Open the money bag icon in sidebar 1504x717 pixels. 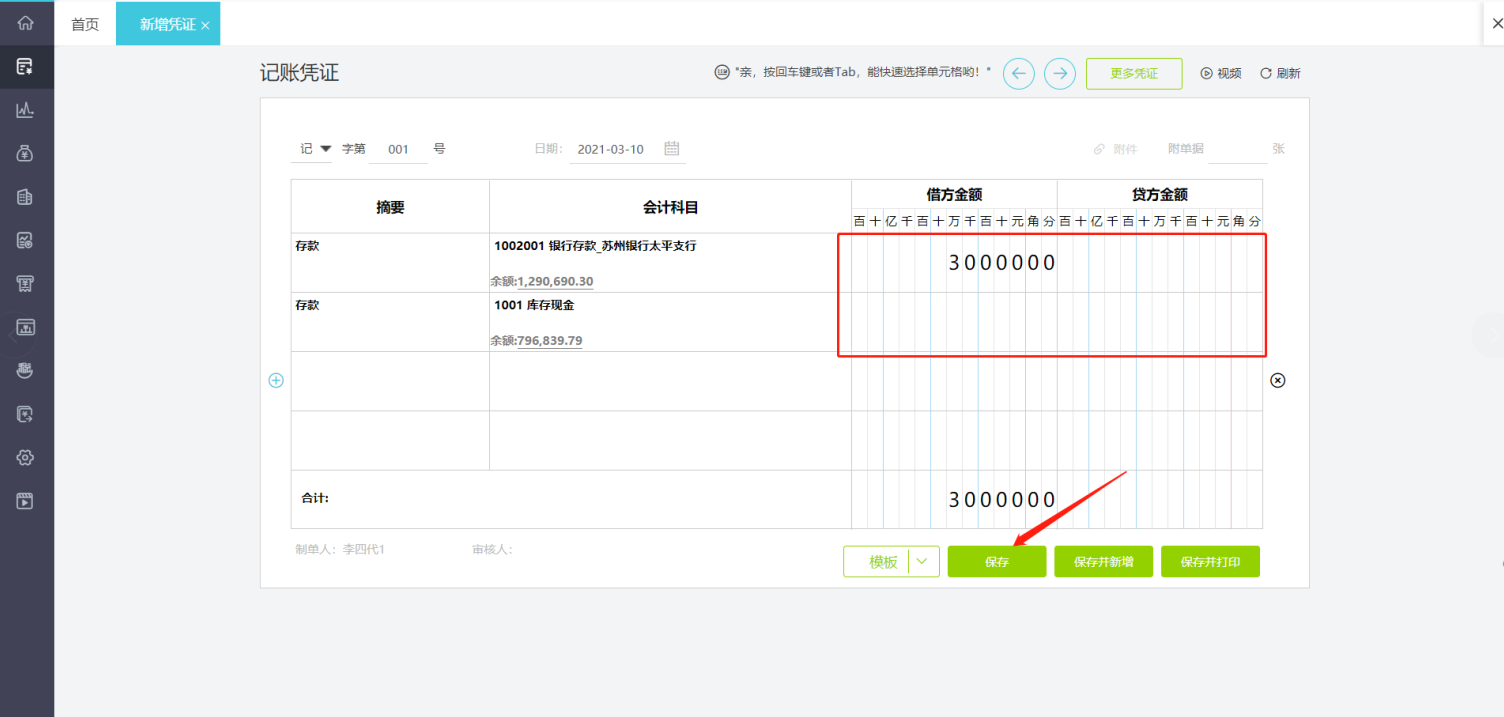pos(26,153)
